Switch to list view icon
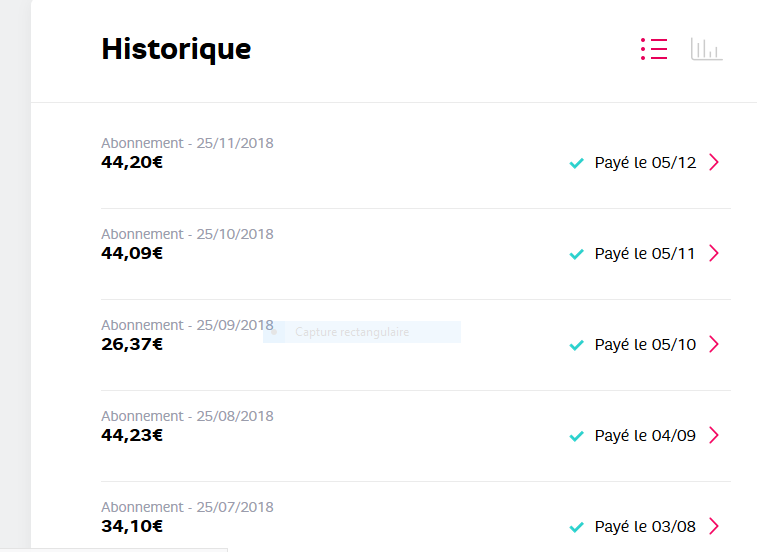 coord(654,49)
